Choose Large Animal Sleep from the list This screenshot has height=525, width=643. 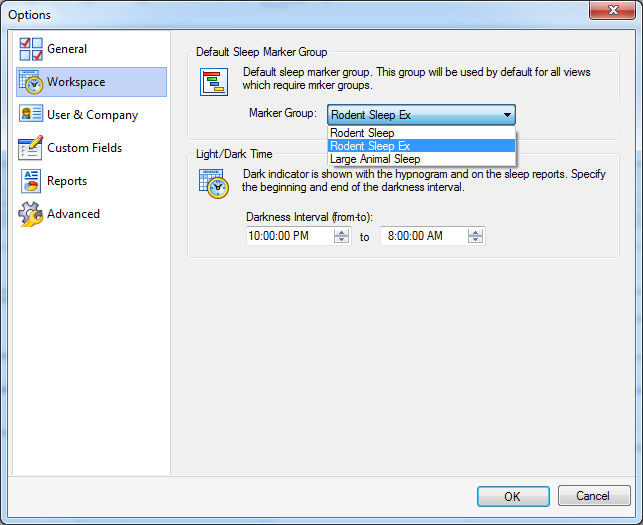pos(422,159)
